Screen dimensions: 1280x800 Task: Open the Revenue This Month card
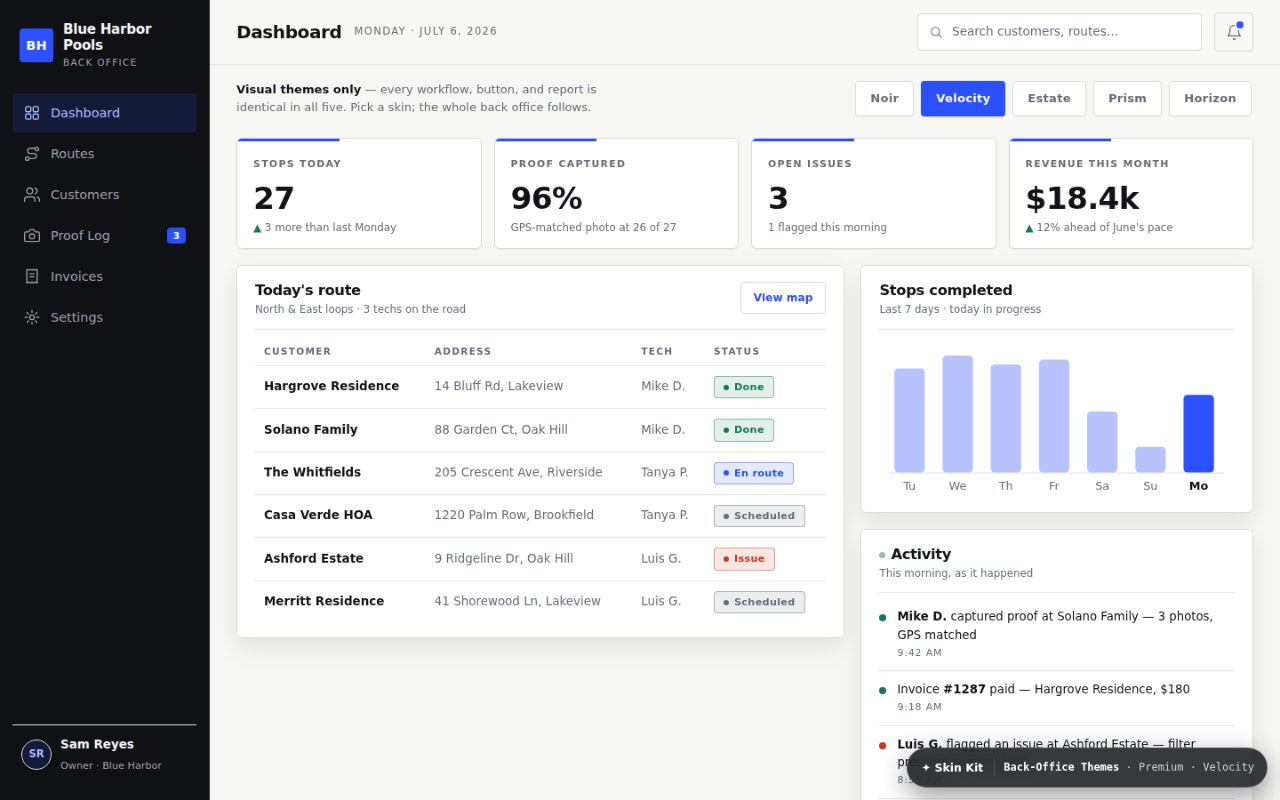point(1131,193)
